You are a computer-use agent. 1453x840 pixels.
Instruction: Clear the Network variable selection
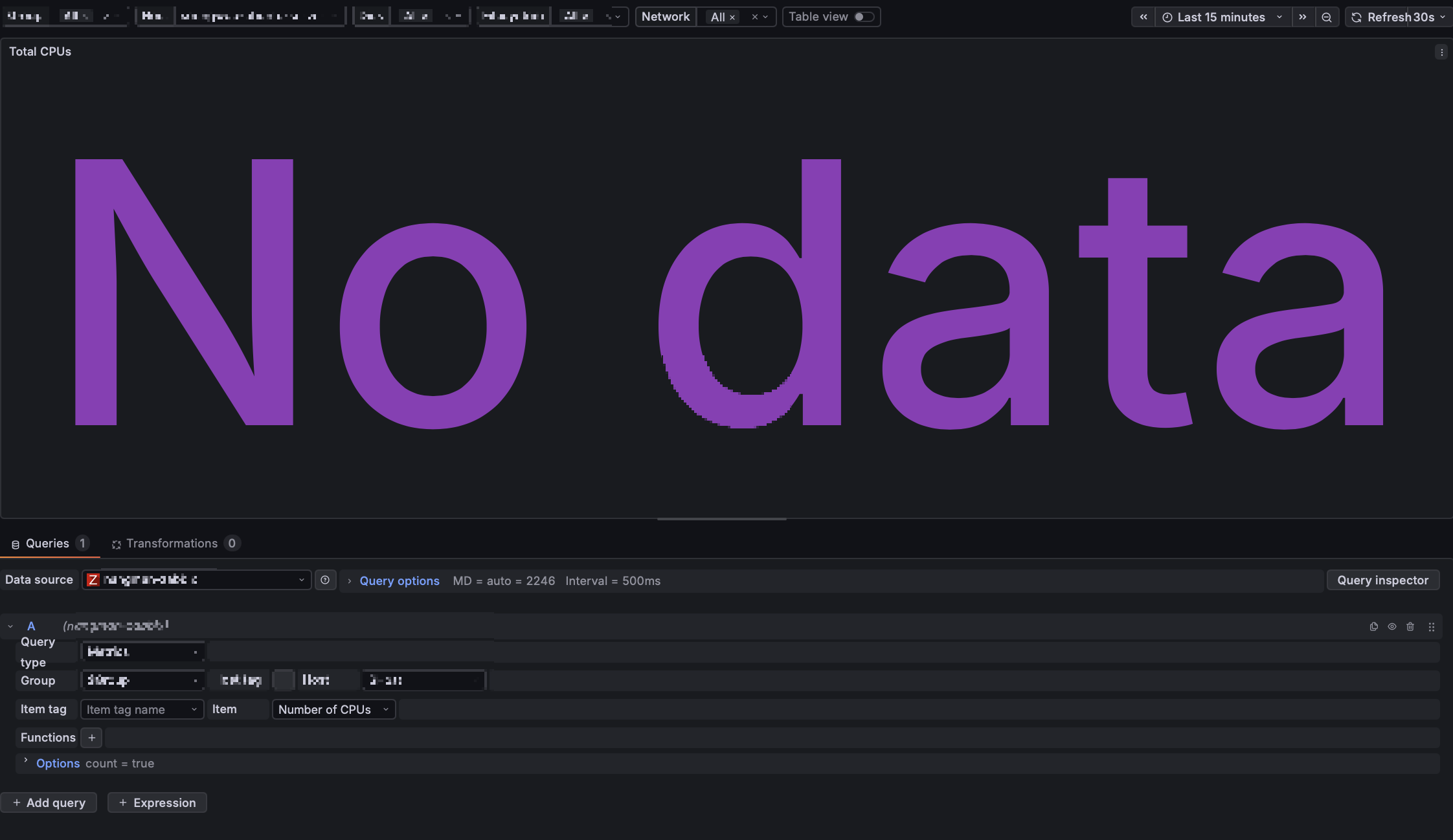754,17
